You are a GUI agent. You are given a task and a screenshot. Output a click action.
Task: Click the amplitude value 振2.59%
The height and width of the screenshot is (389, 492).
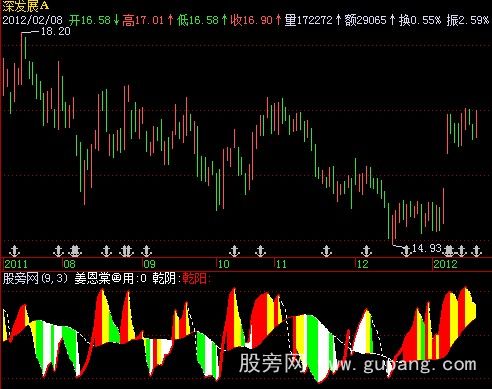coord(468,20)
